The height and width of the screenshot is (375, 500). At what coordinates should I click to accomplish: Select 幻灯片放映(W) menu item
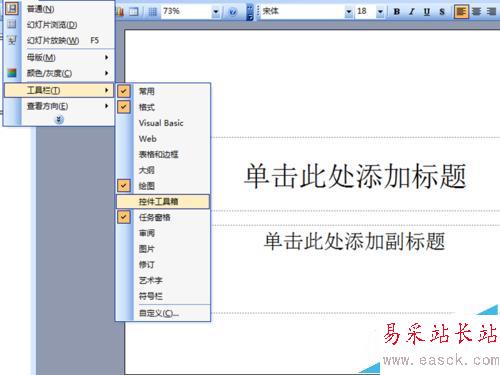click(59, 41)
